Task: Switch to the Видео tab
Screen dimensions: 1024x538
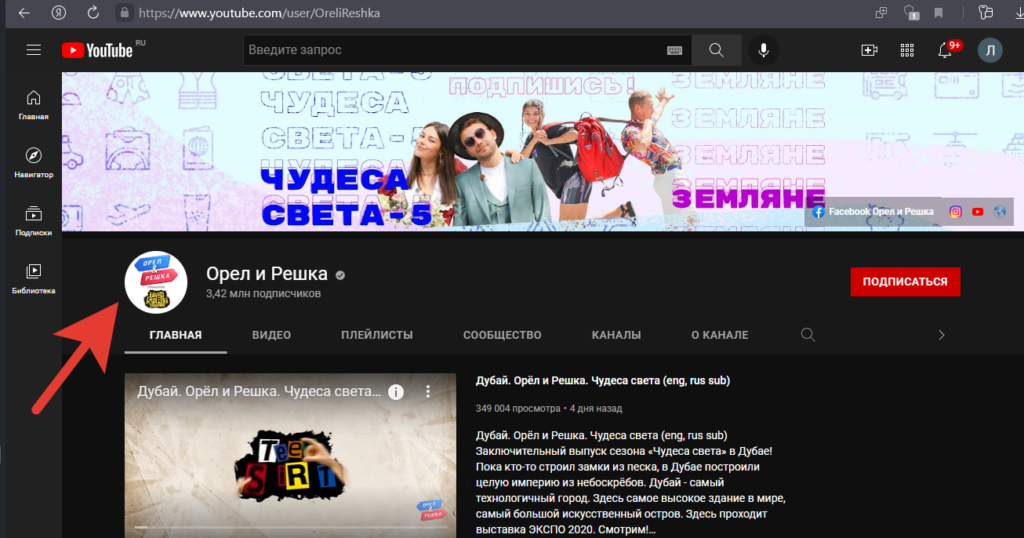Action: point(271,335)
